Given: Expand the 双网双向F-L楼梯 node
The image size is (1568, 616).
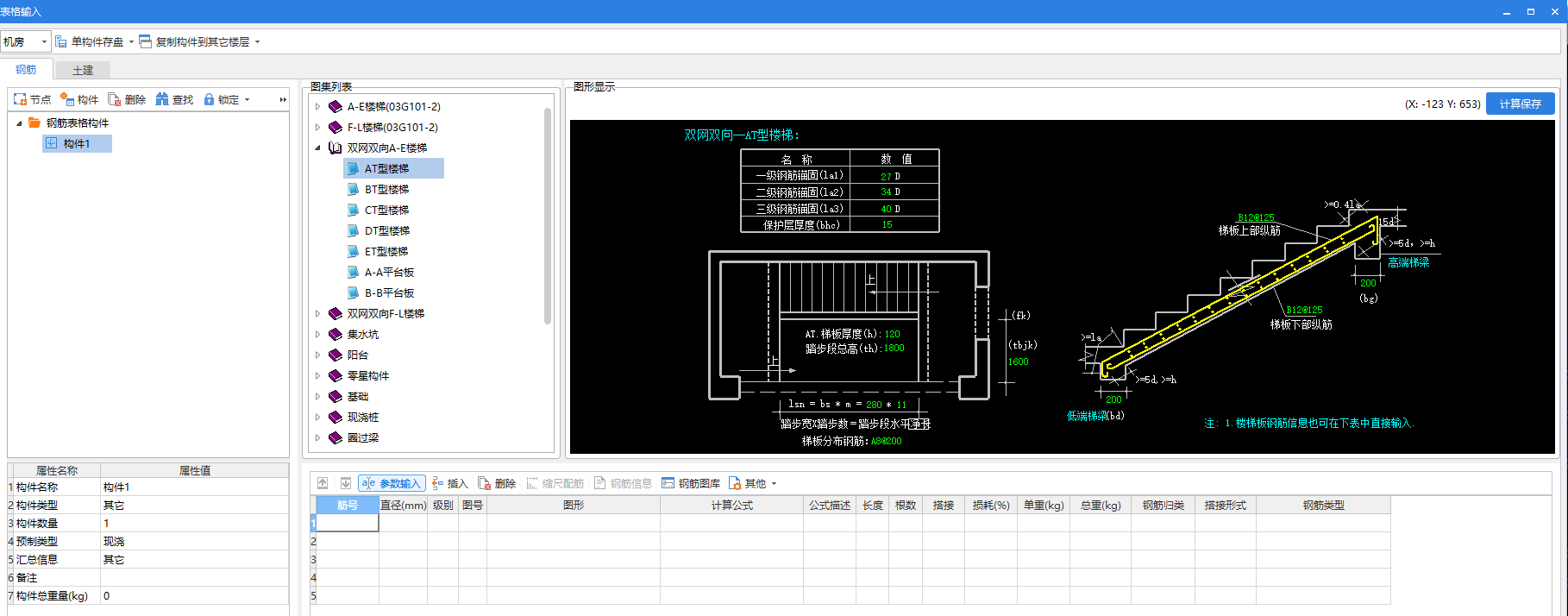Looking at the screenshot, I should click(317, 314).
